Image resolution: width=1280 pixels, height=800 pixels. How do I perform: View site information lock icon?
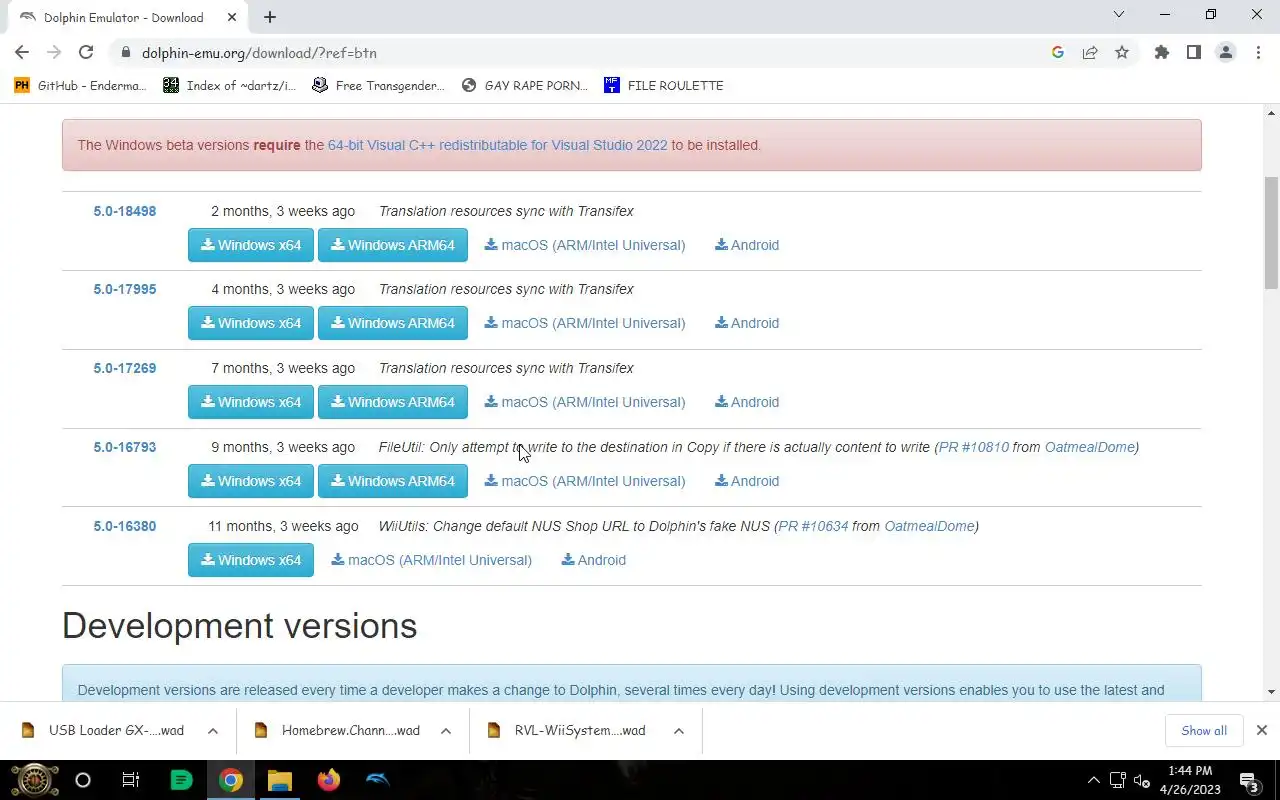(125, 53)
